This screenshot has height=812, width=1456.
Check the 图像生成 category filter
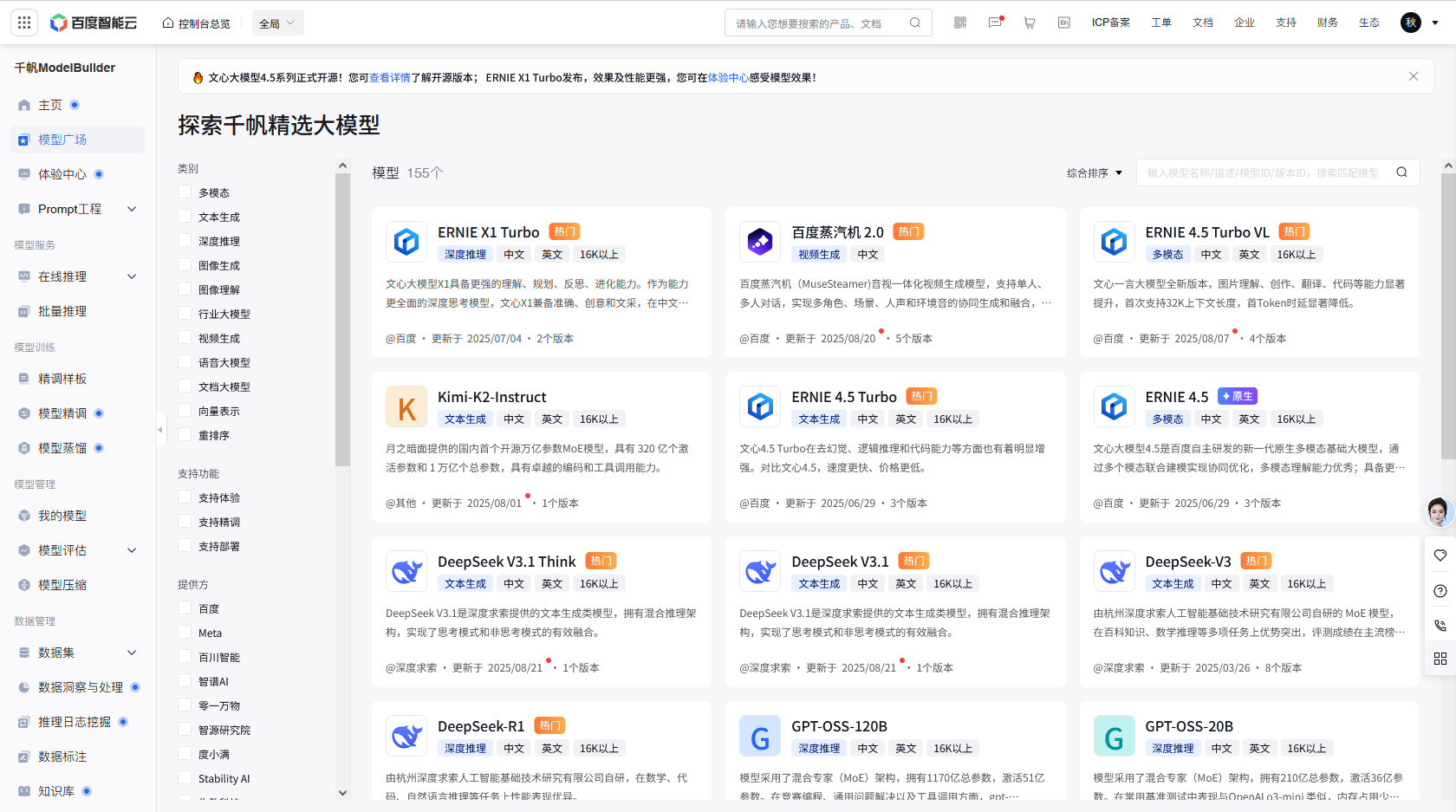pos(185,265)
